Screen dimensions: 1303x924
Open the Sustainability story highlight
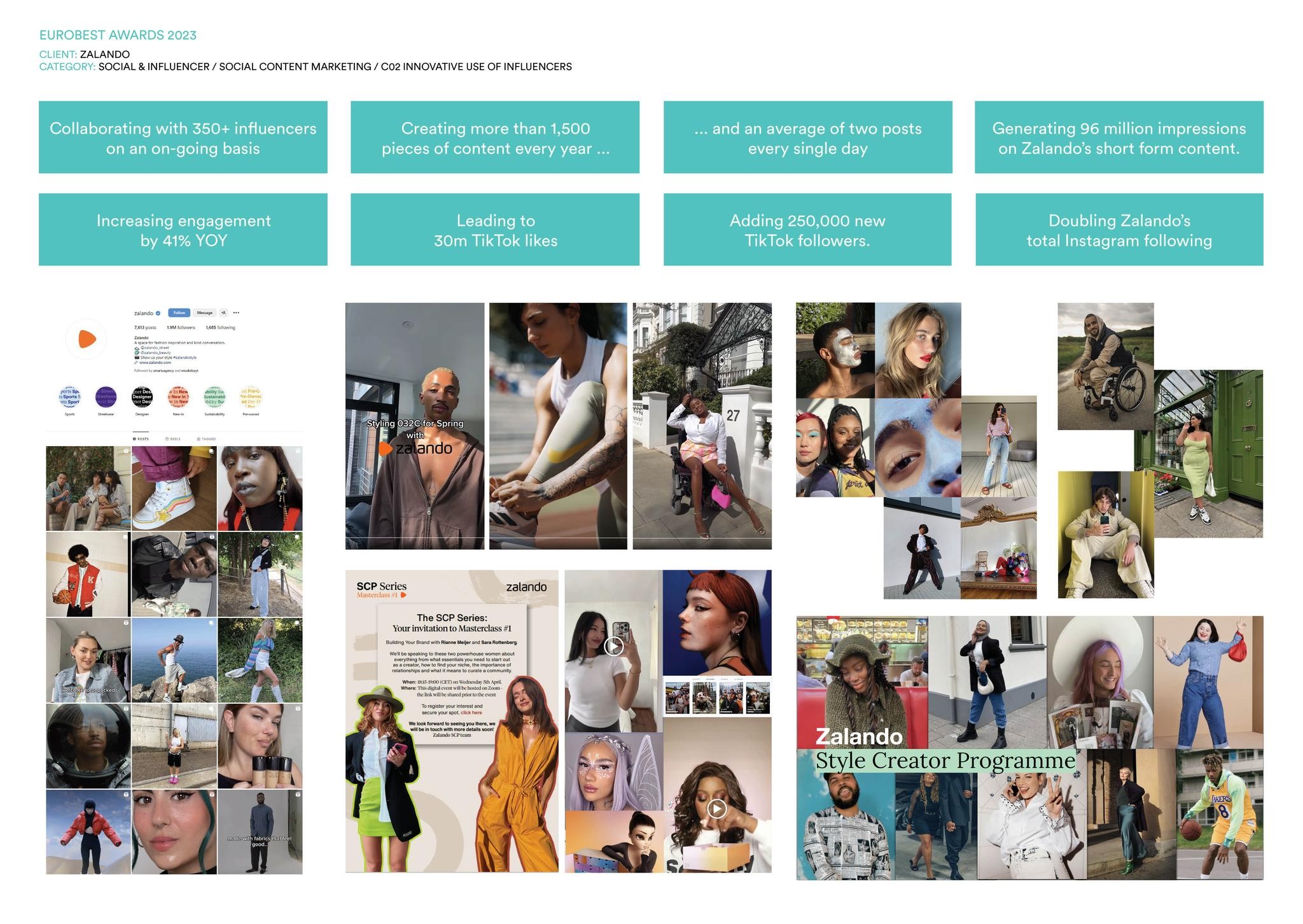click(x=214, y=396)
